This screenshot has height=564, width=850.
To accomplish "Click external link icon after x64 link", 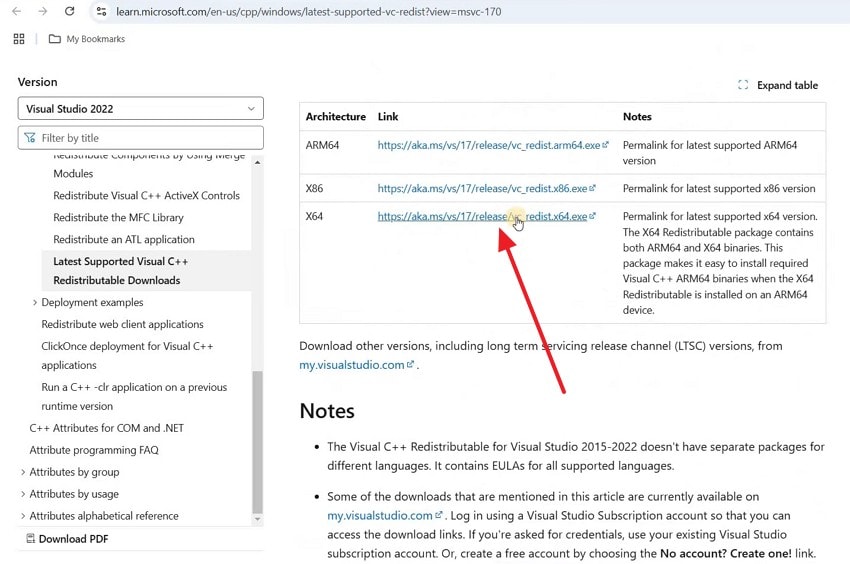I will pos(593,216).
